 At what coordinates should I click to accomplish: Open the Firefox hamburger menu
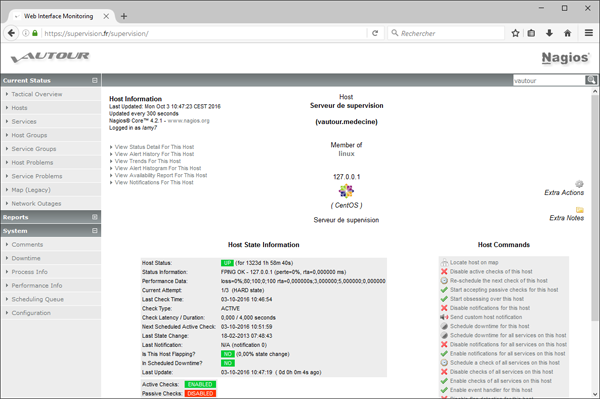point(589,33)
